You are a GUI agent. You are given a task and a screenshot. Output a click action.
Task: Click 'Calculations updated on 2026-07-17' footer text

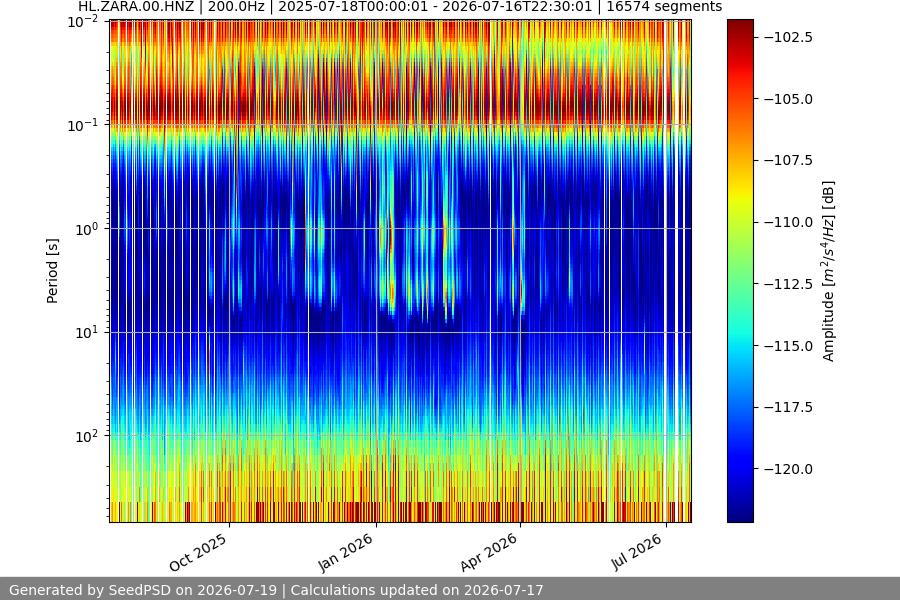pos(417,590)
